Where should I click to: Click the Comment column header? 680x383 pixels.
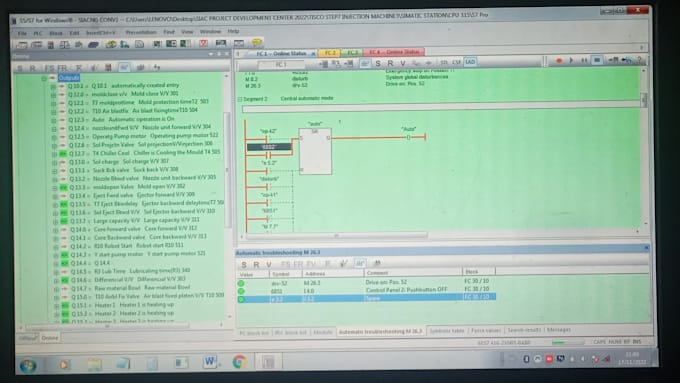pyautogui.click(x=413, y=273)
